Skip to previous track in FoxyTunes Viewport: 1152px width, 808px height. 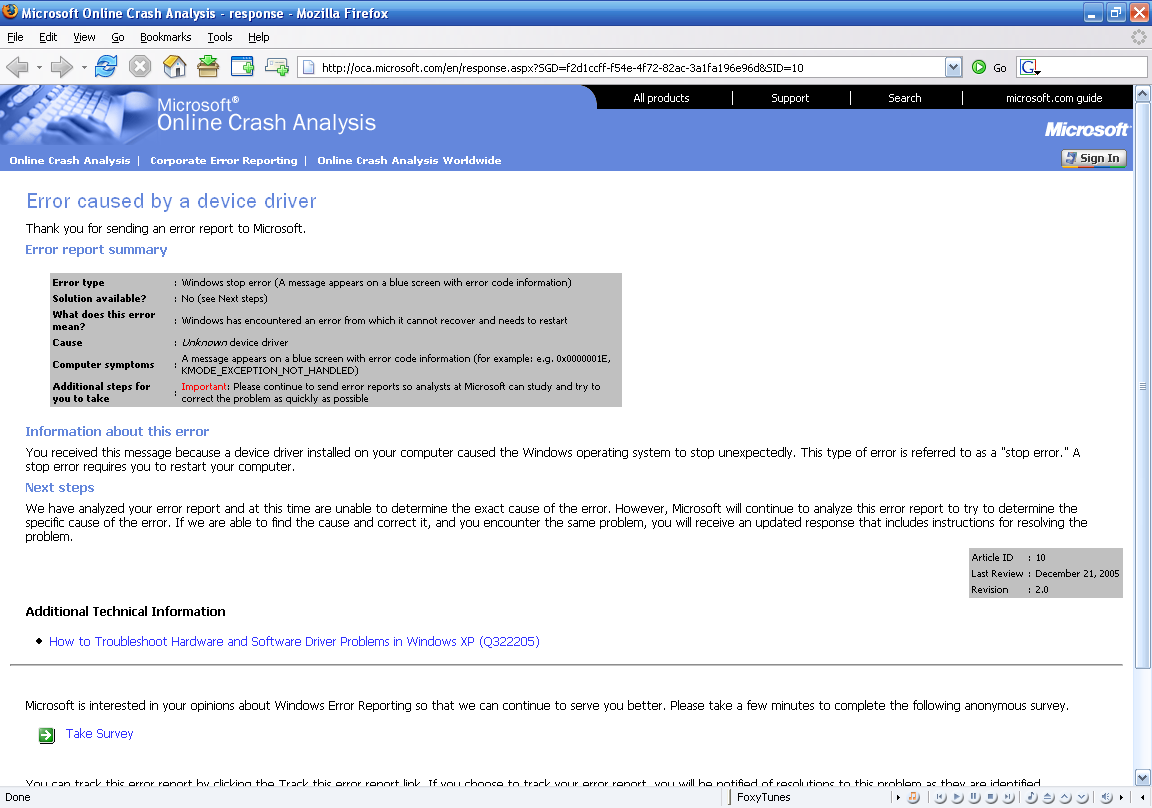(940, 797)
